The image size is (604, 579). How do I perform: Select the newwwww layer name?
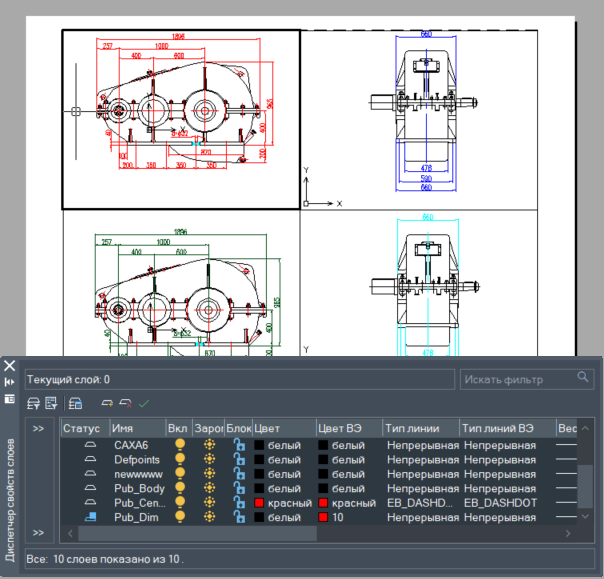137,474
